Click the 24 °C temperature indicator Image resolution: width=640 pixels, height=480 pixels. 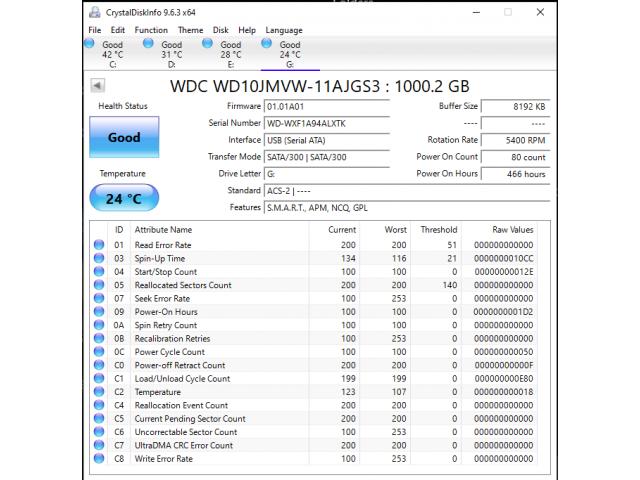point(123,198)
